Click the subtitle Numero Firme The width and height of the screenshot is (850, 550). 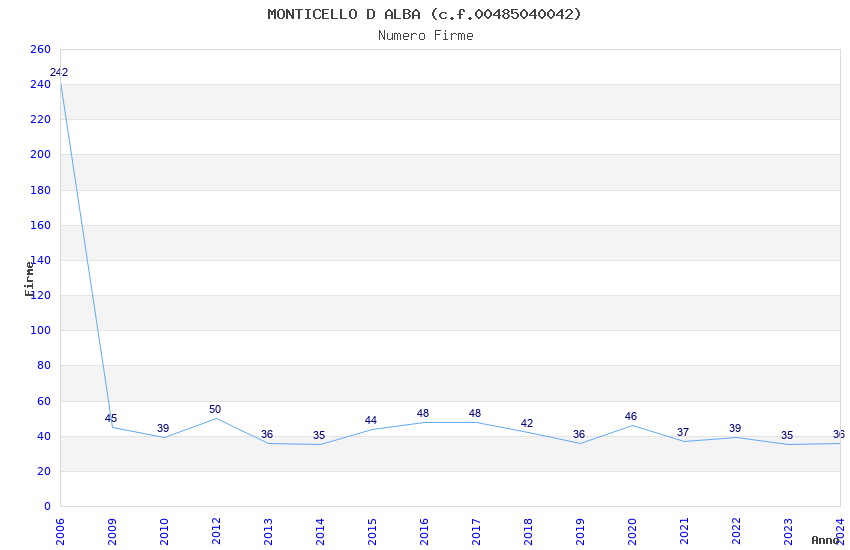(426, 36)
